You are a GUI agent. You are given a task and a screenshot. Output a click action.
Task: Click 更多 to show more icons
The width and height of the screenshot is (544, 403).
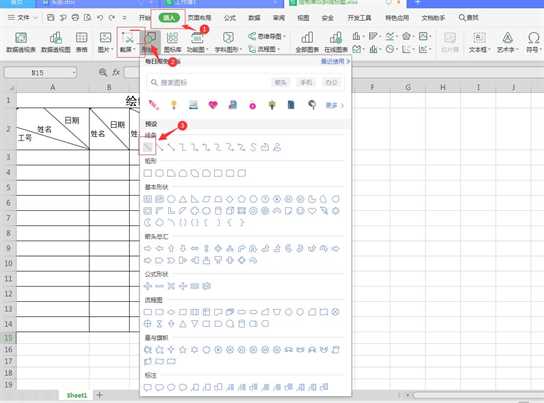[x=334, y=105]
